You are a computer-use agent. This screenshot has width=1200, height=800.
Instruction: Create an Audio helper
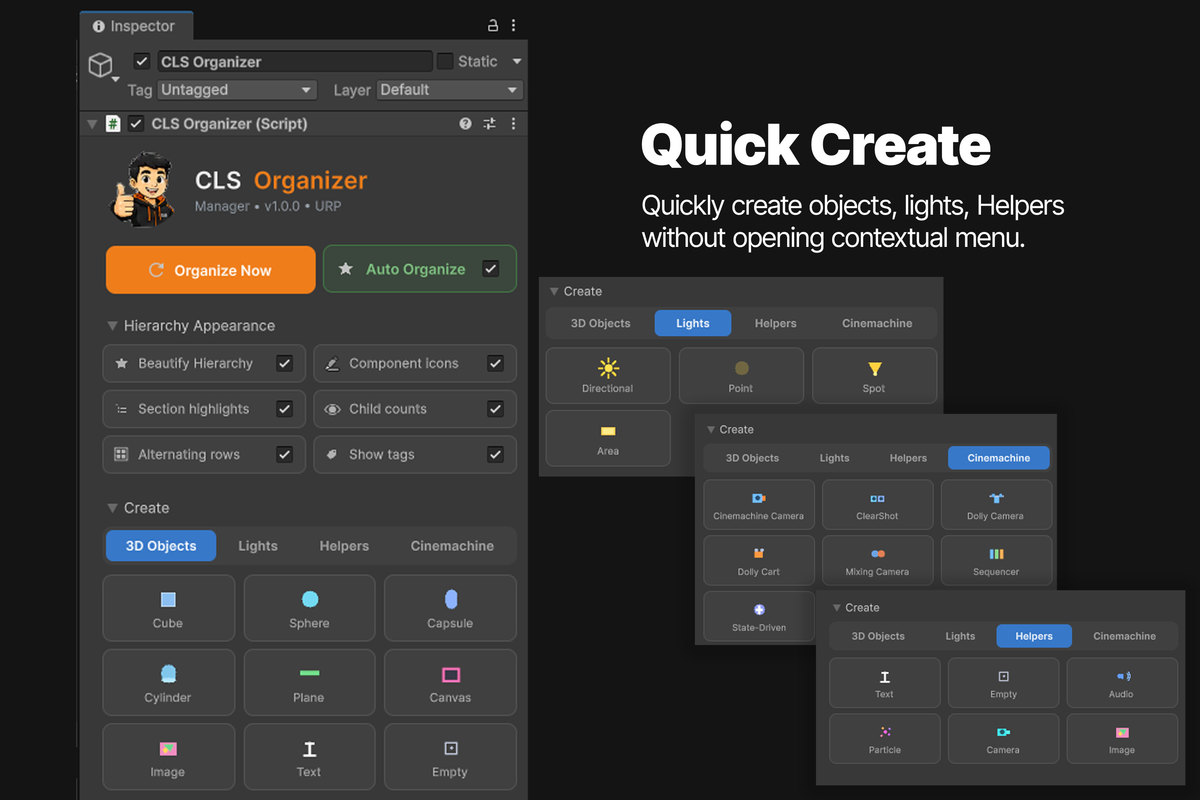[x=1122, y=682]
